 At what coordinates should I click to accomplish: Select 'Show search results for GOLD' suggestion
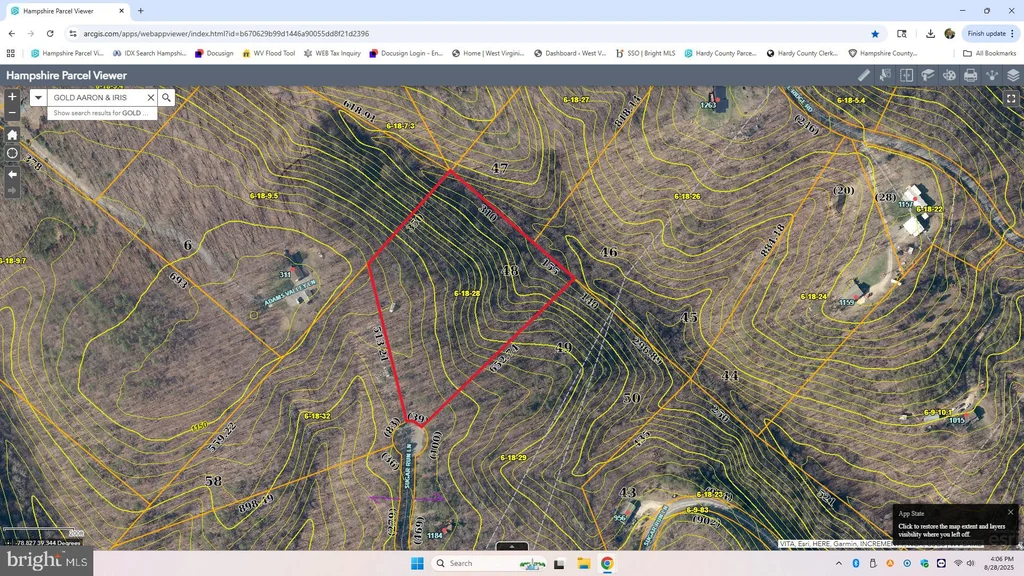102,113
